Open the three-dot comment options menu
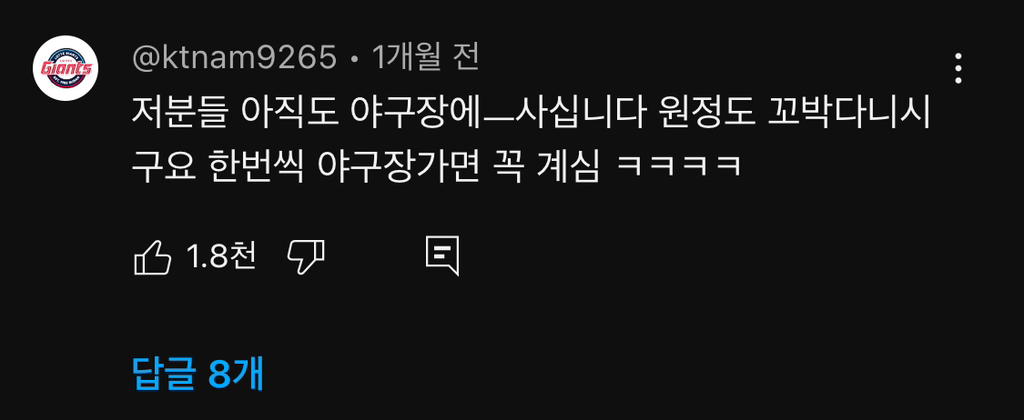1024x420 pixels. (x=957, y=68)
